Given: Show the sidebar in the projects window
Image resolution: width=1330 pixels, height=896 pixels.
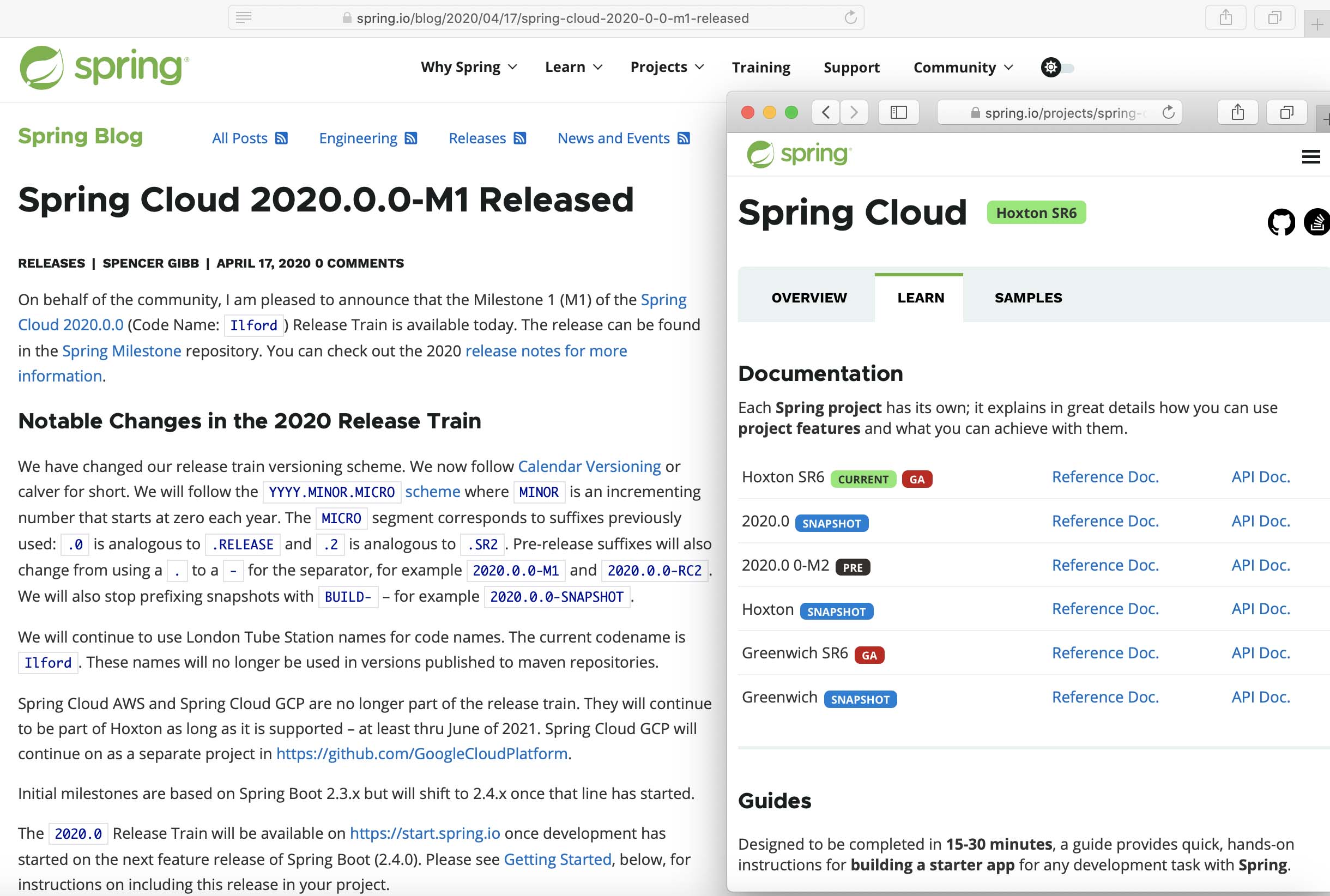Looking at the screenshot, I should [898, 112].
